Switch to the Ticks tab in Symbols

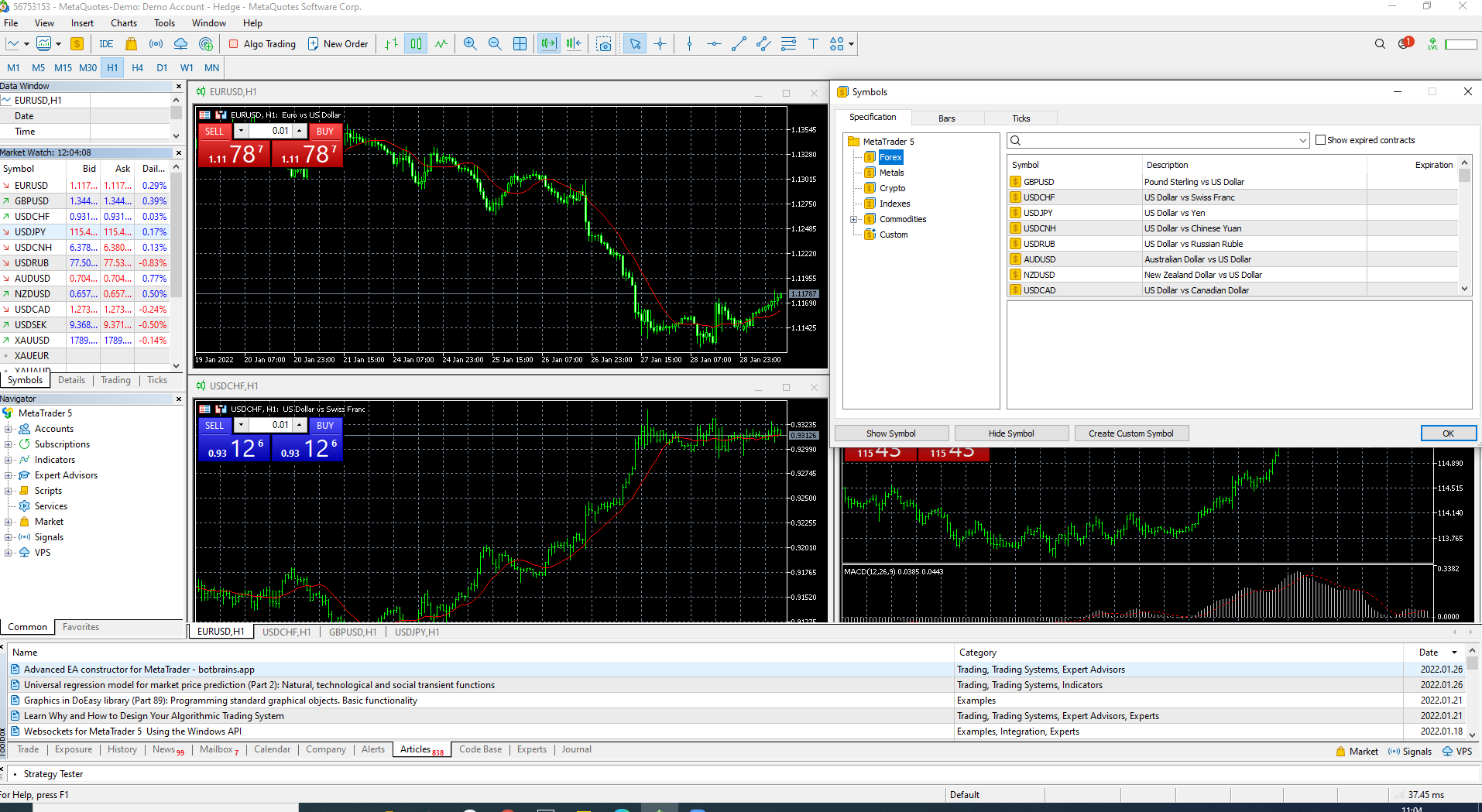[1021, 118]
